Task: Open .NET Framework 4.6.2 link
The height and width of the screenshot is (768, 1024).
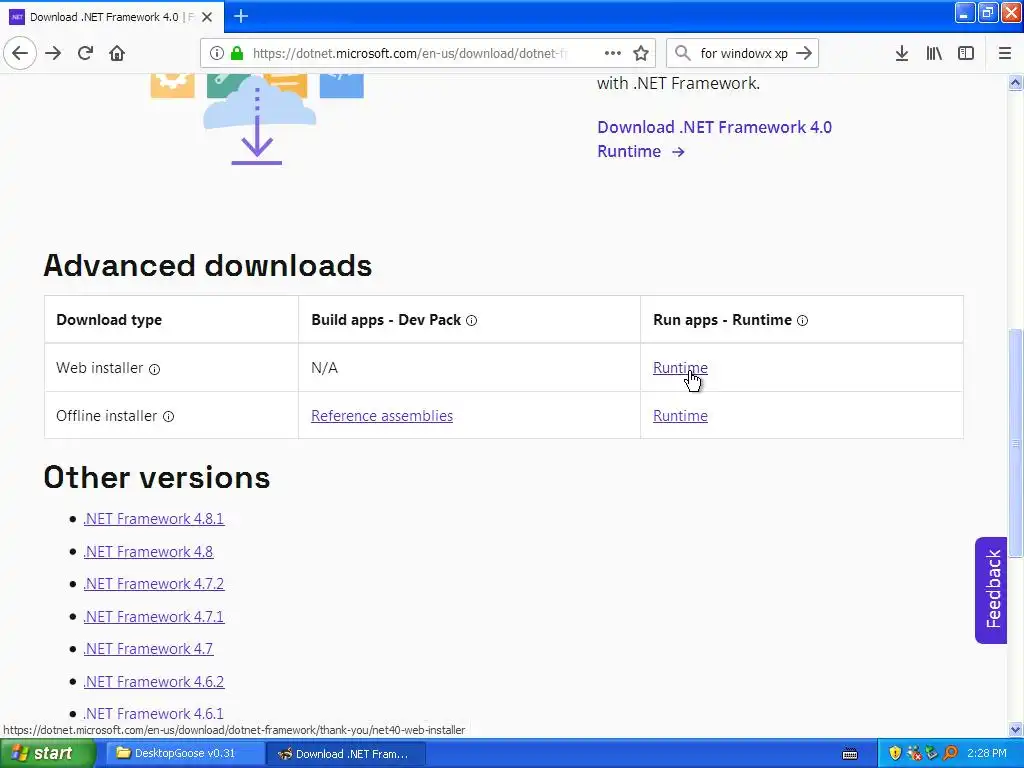Action: point(153,681)
